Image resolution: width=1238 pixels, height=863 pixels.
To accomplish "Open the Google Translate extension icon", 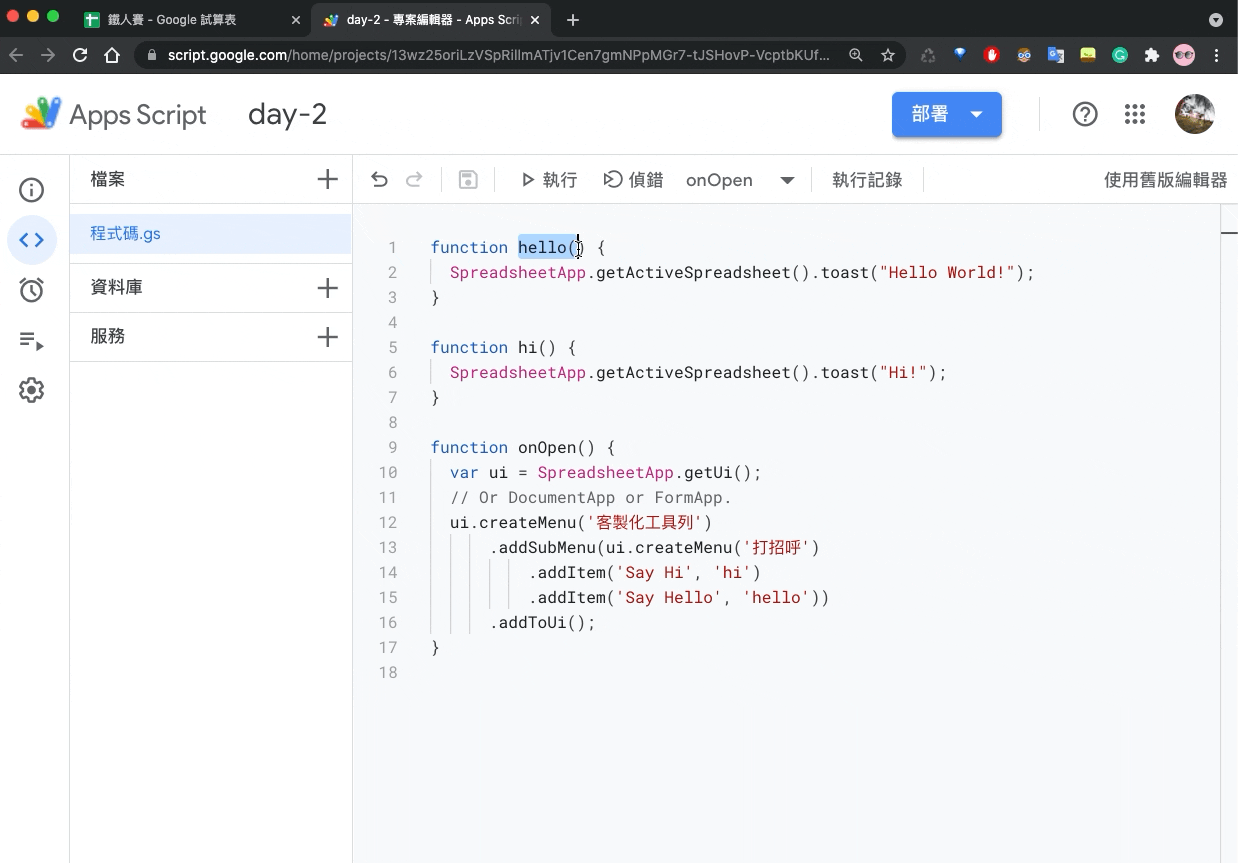I will tap(1056, 56).
